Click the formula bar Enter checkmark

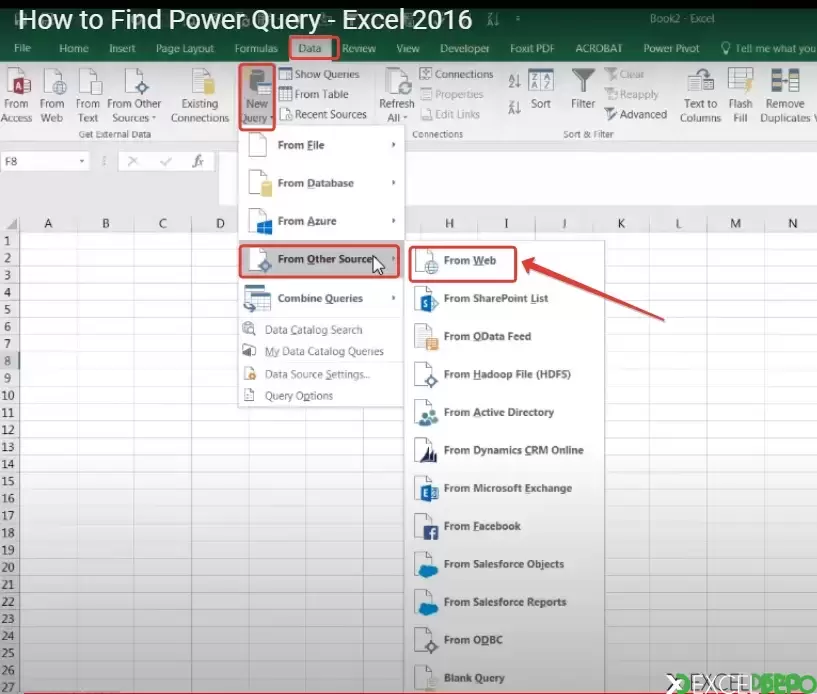pos(166,162)
